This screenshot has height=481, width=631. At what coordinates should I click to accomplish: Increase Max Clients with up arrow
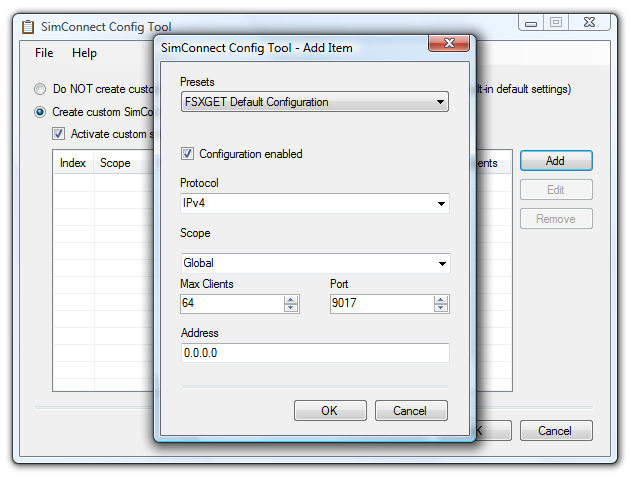click(x=291, y=300)
